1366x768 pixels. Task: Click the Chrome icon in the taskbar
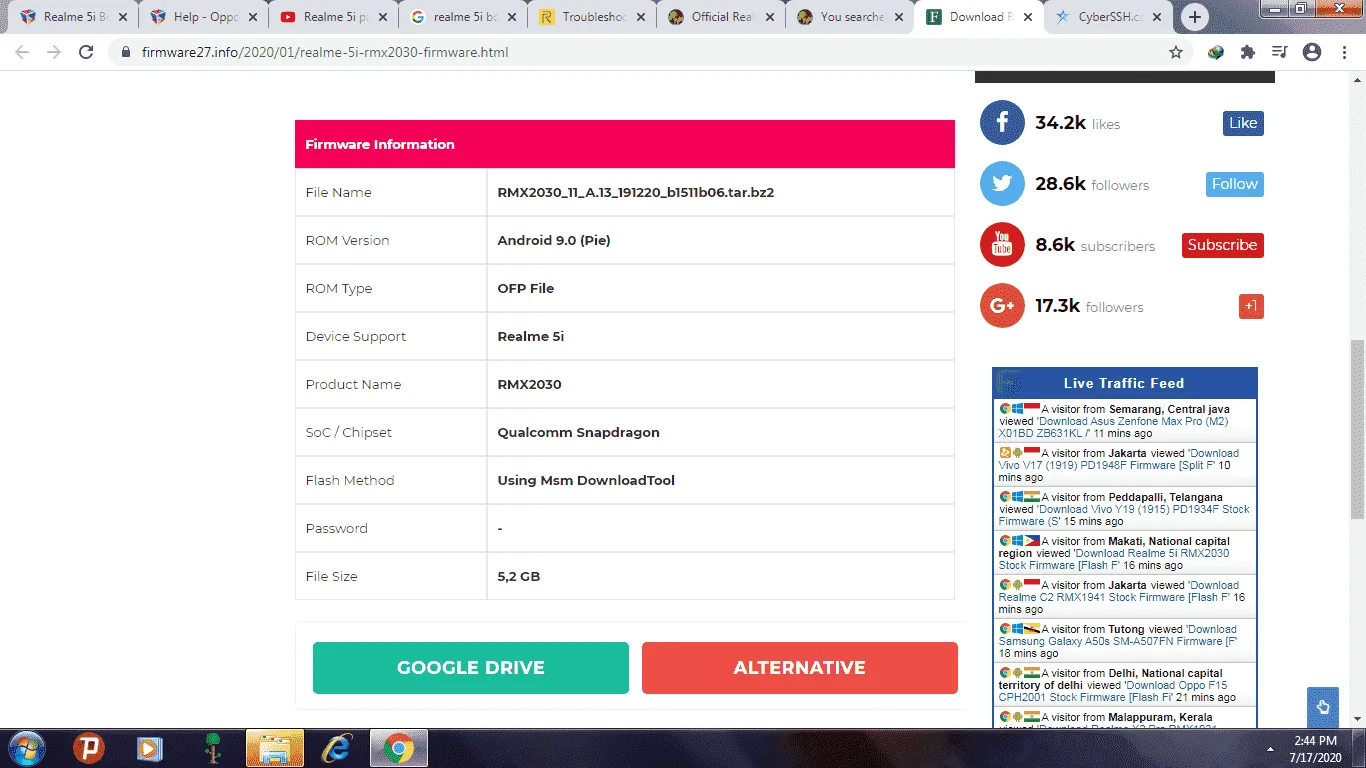point(398,748)
